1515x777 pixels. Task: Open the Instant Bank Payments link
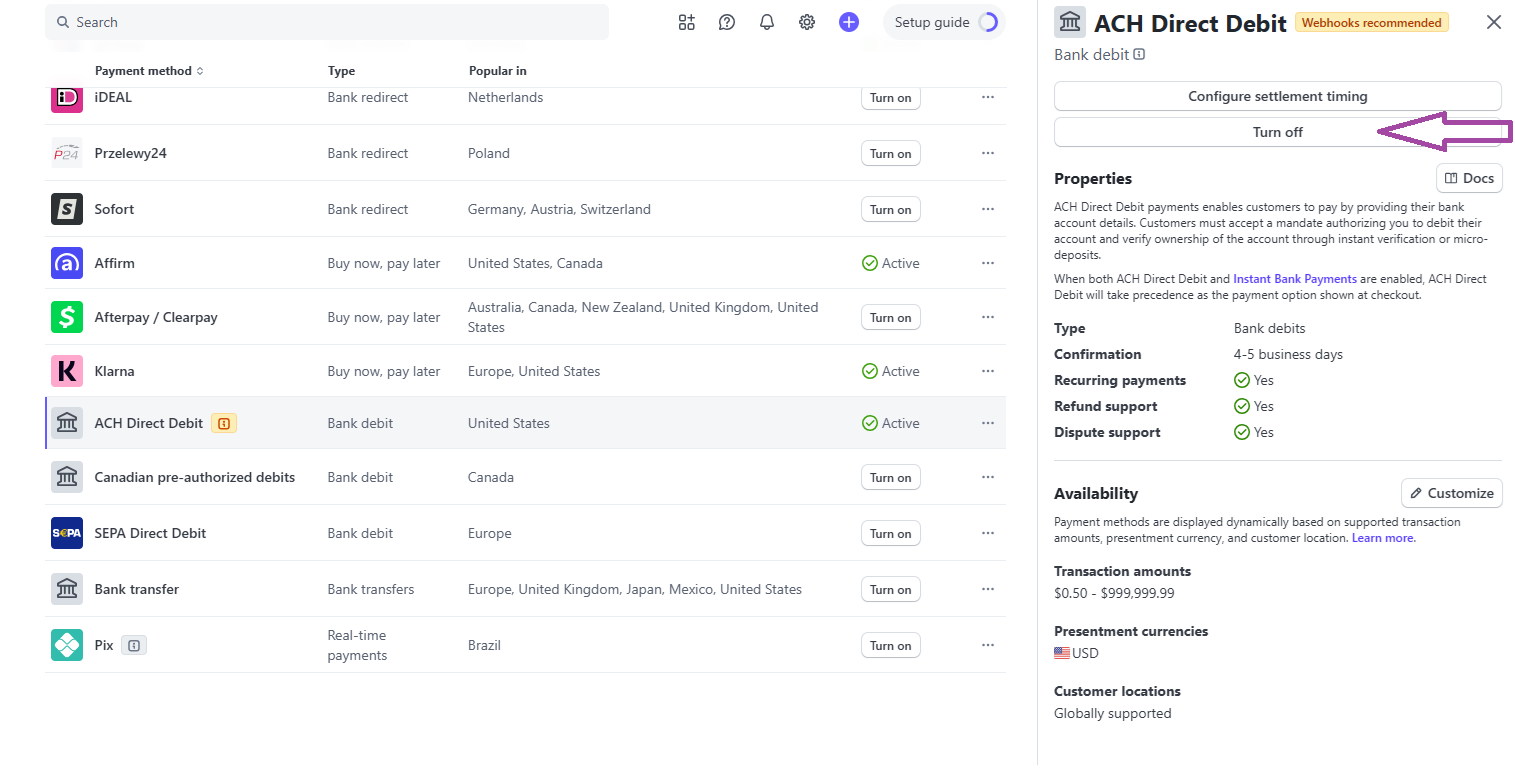pyautogui.click(x=1294, y=279)
